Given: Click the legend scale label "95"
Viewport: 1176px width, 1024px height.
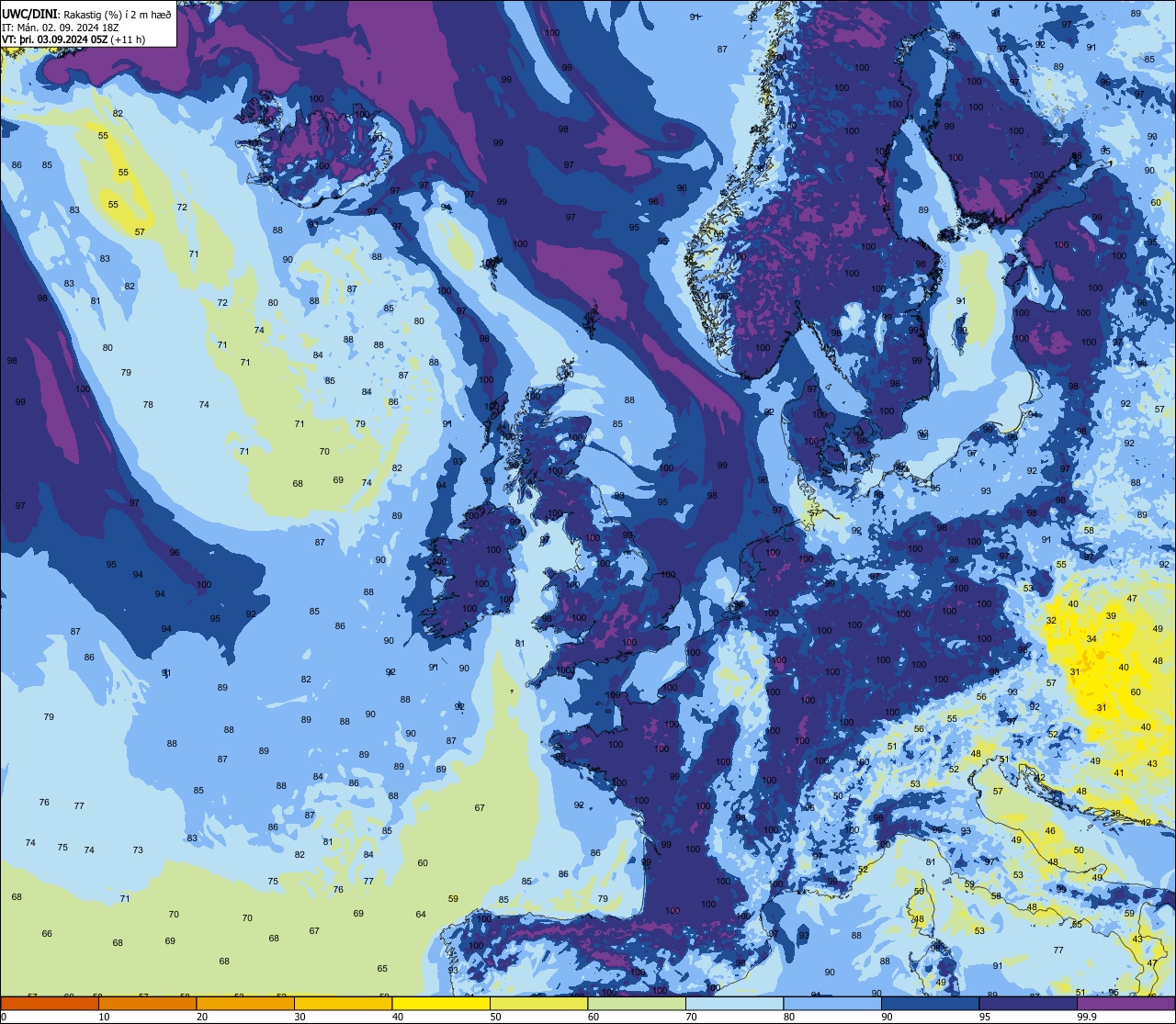Looking at the screenshot, I should tap(985, 1017).
